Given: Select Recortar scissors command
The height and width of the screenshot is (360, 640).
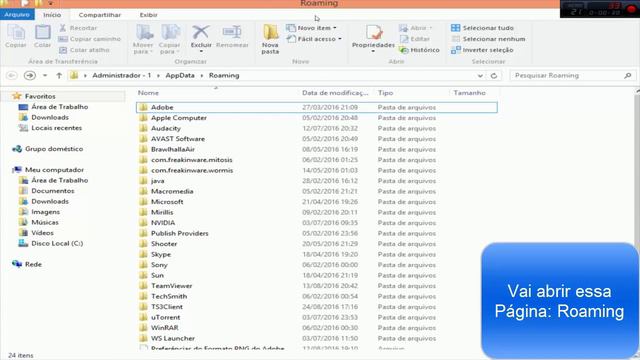Looking at the screenshot, I should point(78,28).
